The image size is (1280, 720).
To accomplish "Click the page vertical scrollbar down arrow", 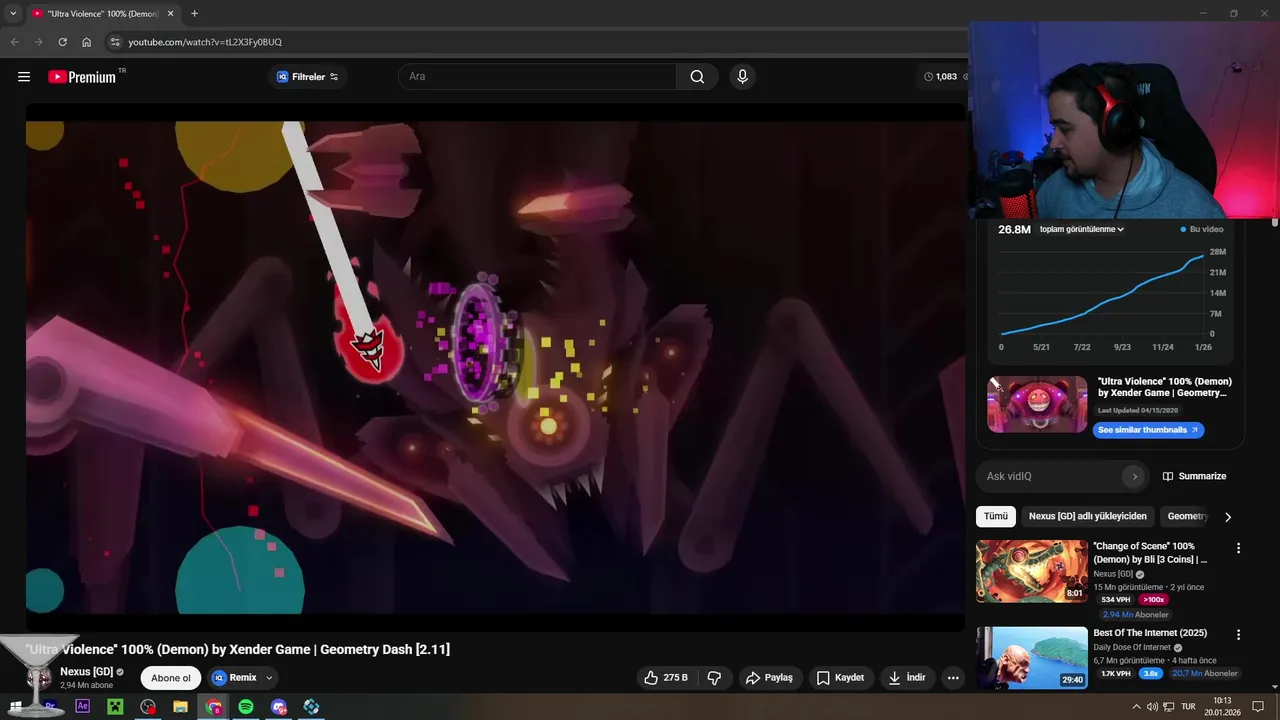I will 1275,687.
